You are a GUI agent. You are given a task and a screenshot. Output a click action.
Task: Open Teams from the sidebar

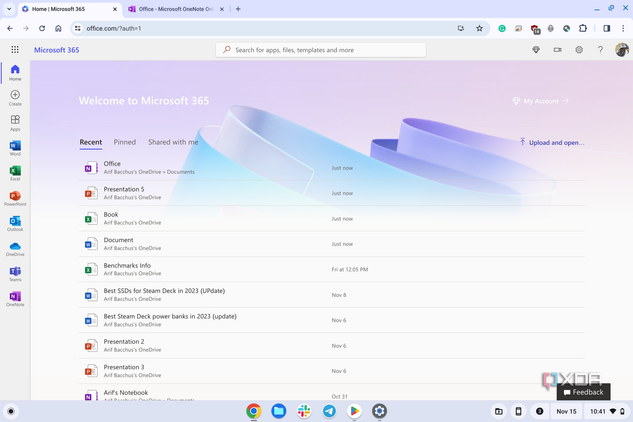point(15,274)
